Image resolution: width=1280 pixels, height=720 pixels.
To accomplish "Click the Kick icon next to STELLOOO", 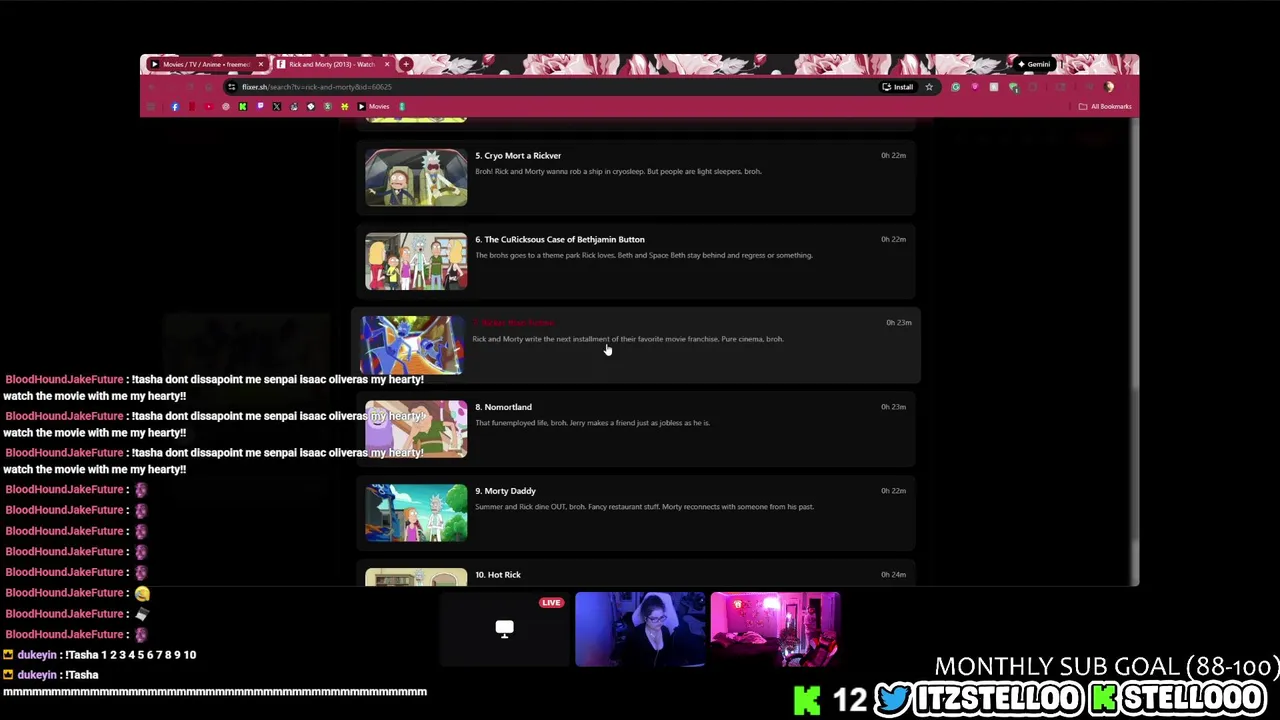I will [1104, 699].
